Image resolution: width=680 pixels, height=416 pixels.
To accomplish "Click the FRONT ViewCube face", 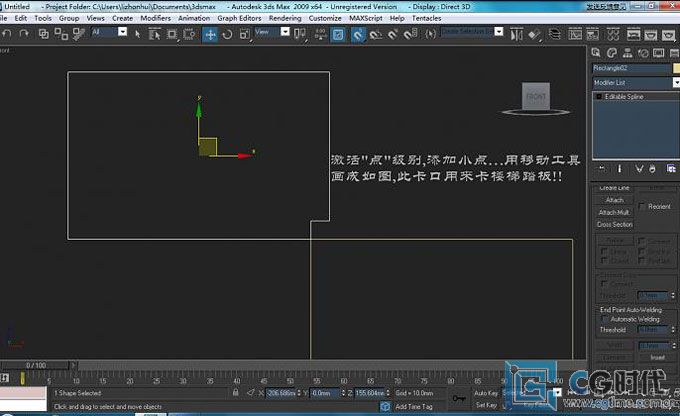I will point(536,96).
